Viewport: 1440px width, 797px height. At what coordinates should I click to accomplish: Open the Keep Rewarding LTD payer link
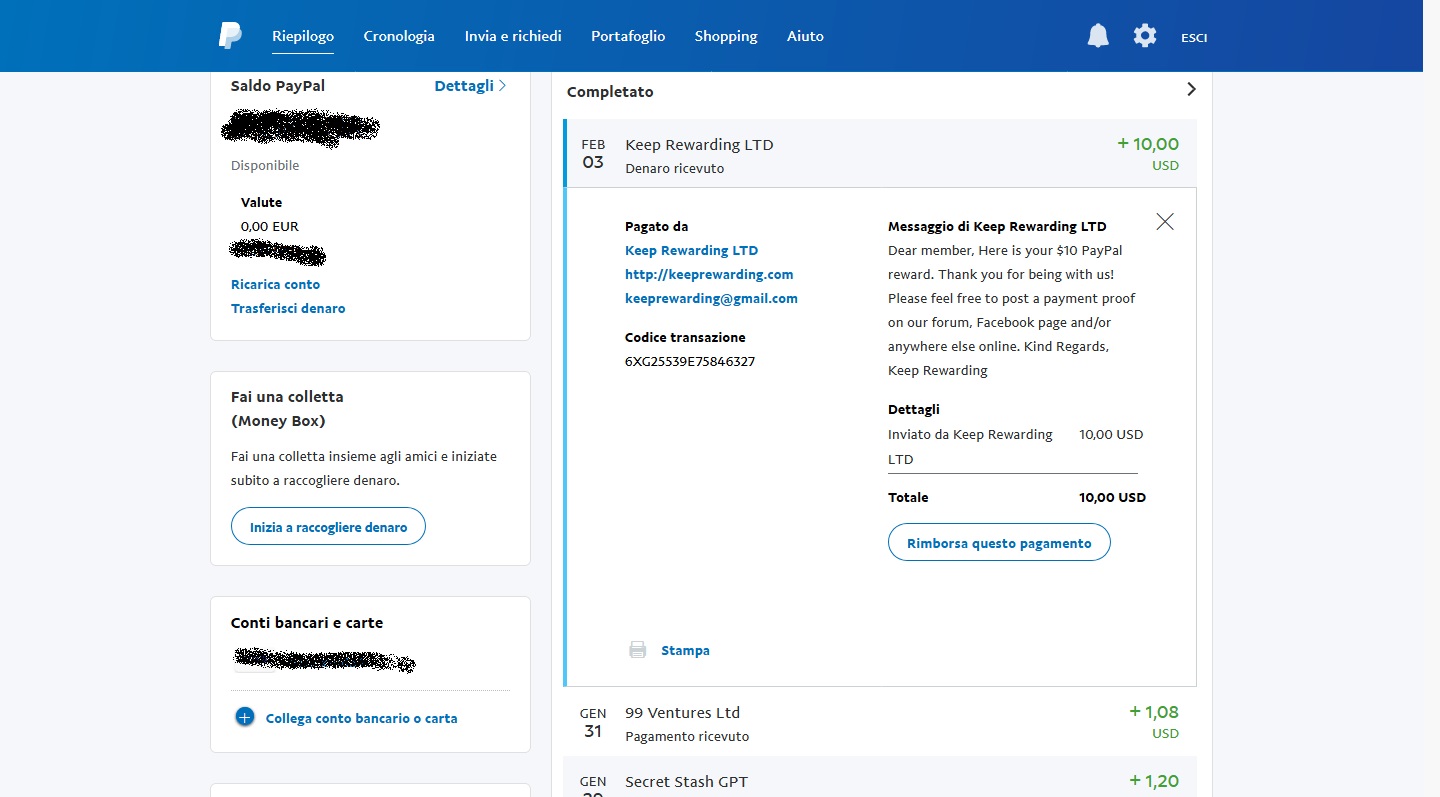pos(691,250)
